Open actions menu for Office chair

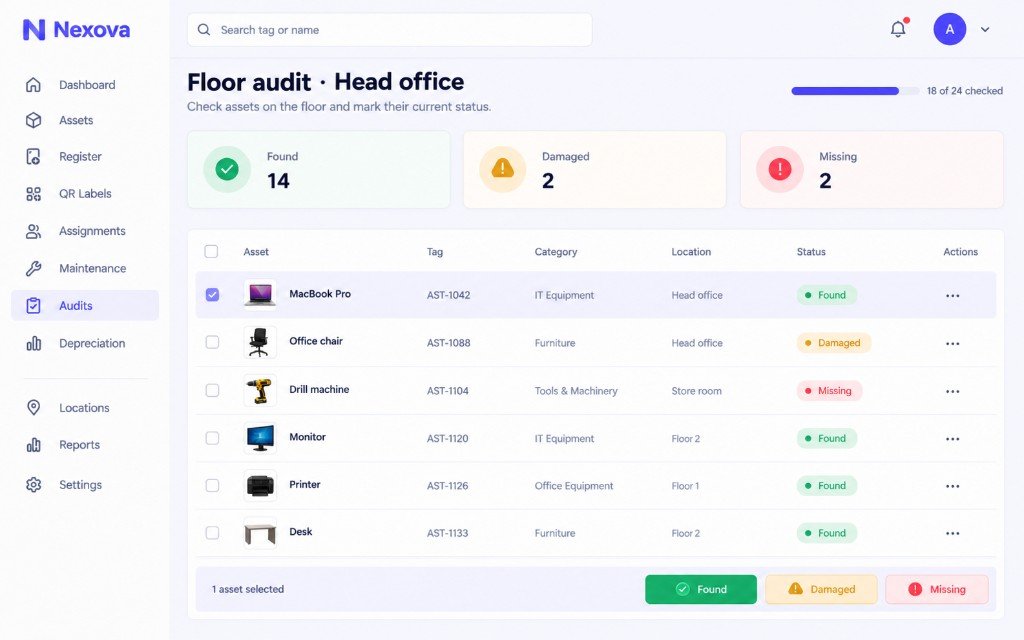pos(952,344)
